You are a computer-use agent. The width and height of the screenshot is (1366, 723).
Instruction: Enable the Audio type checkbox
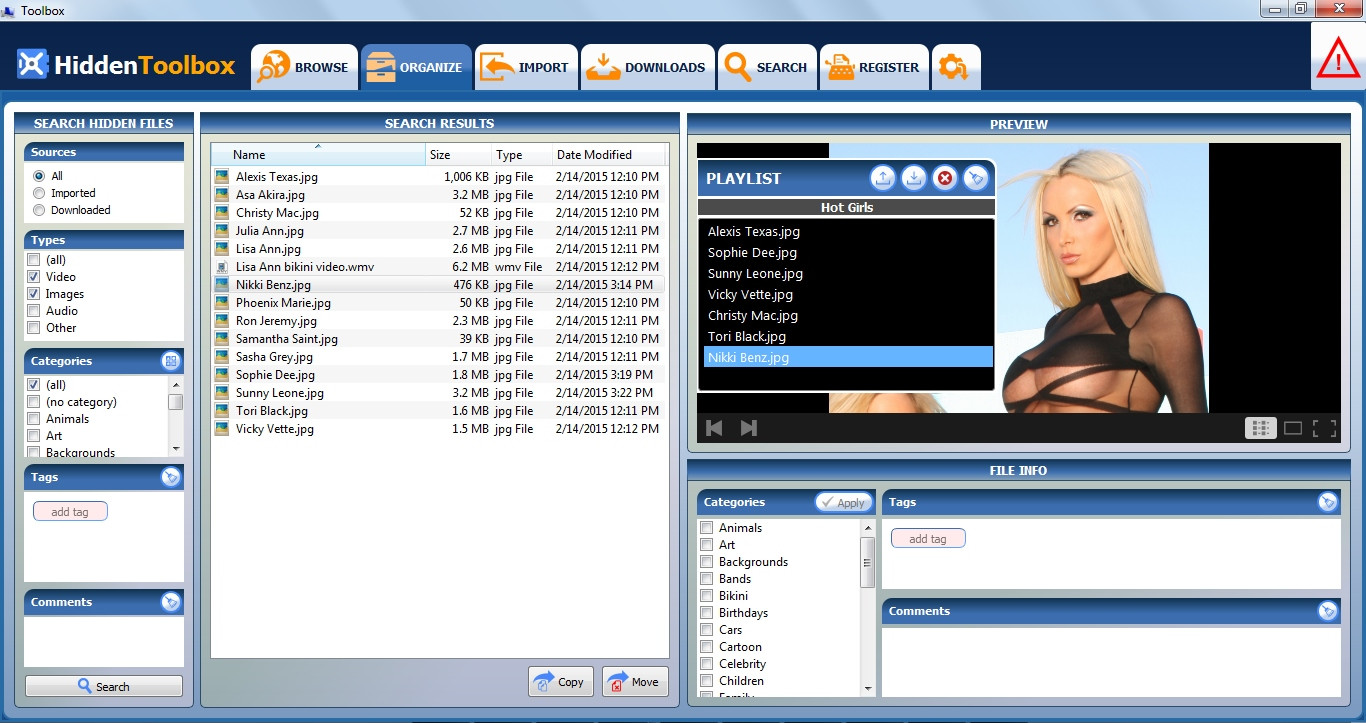[34, 311]
